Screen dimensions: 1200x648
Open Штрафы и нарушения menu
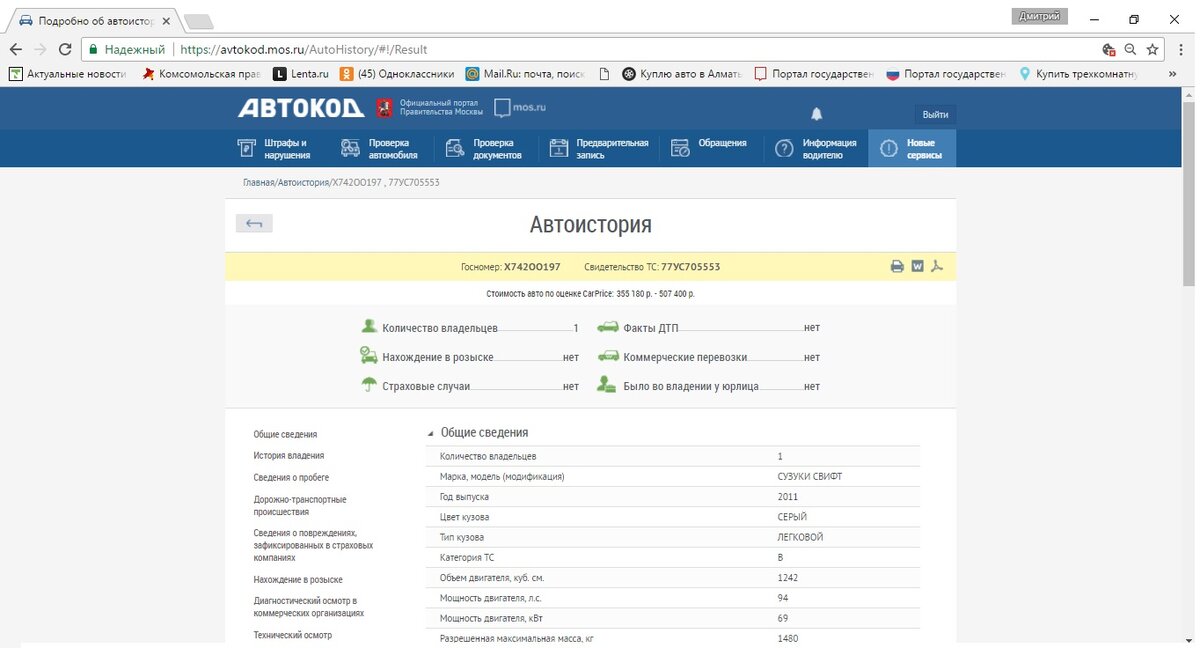click(x=274, y=148)
